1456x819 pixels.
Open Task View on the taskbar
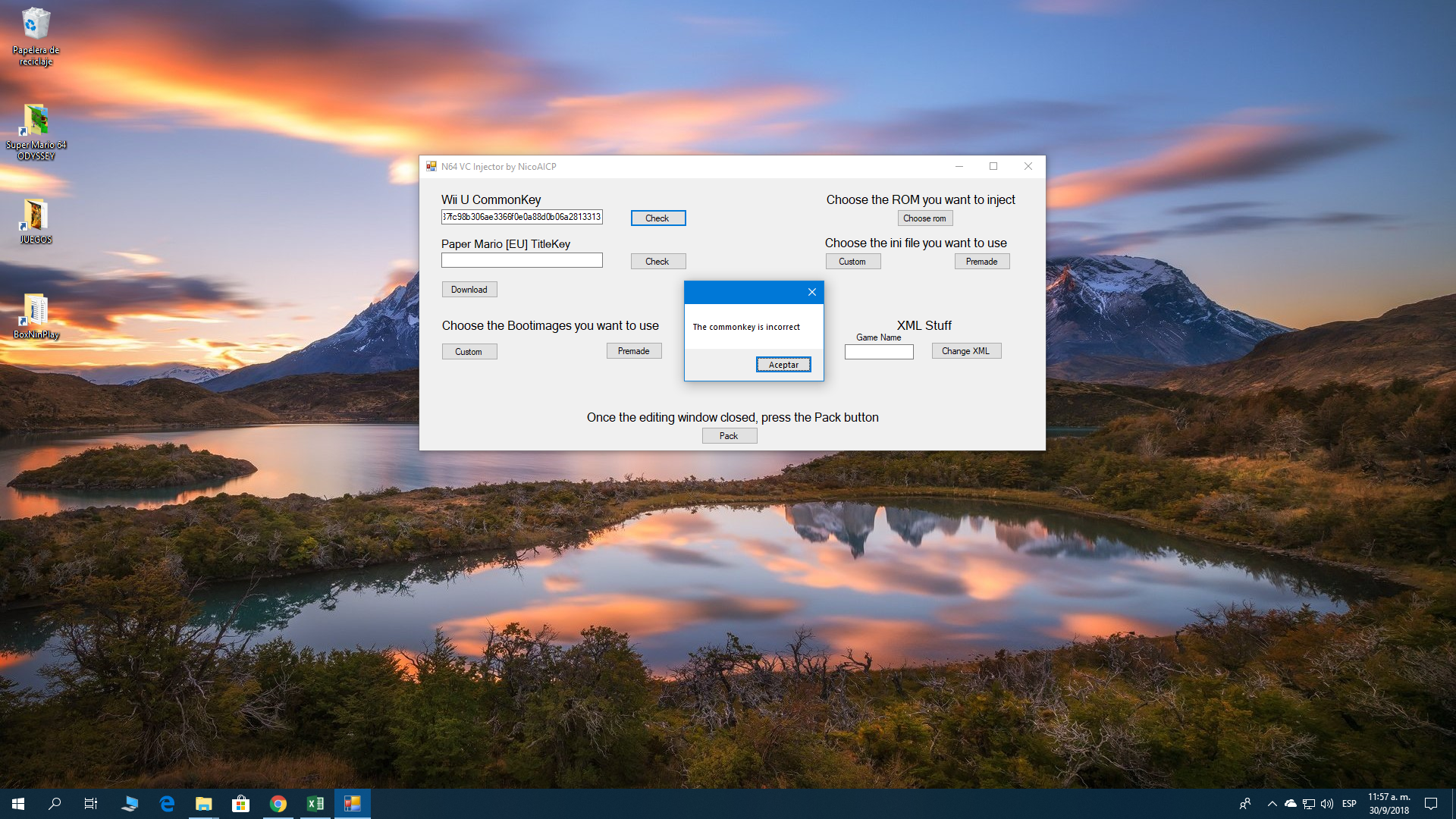[91, 804]
